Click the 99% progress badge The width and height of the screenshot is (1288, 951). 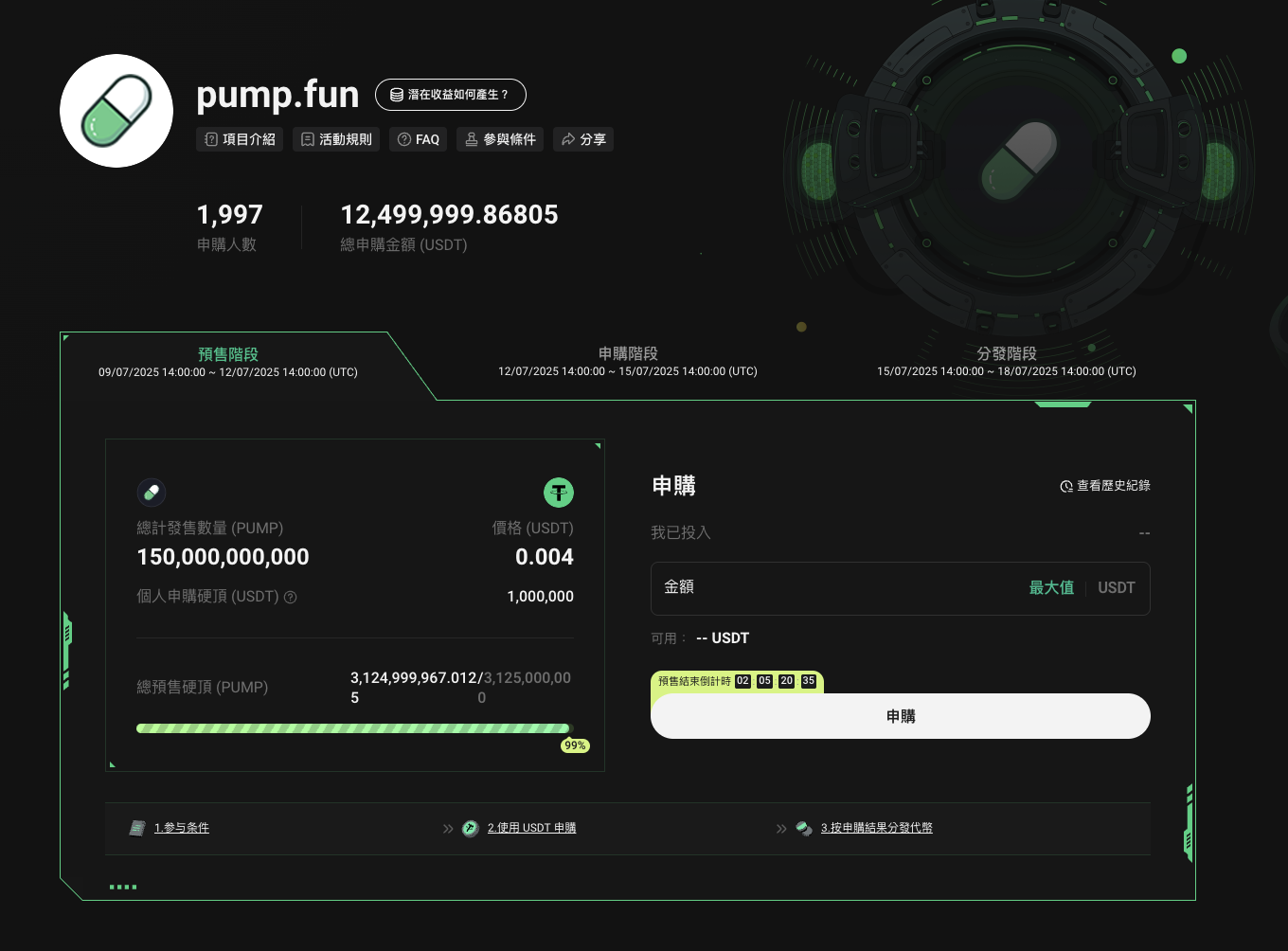tap(575, 745)
